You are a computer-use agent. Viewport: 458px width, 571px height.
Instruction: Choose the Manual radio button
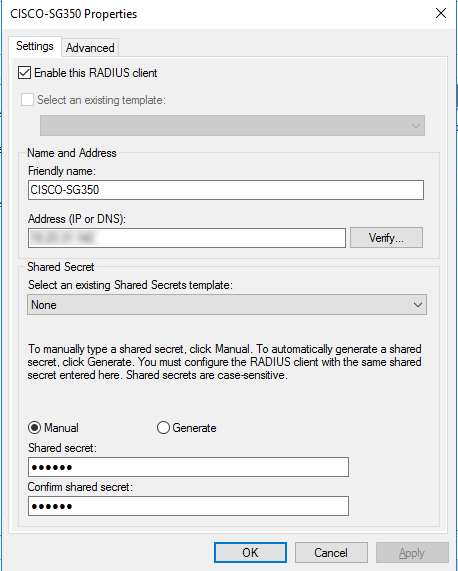click(x=34, y=428)
